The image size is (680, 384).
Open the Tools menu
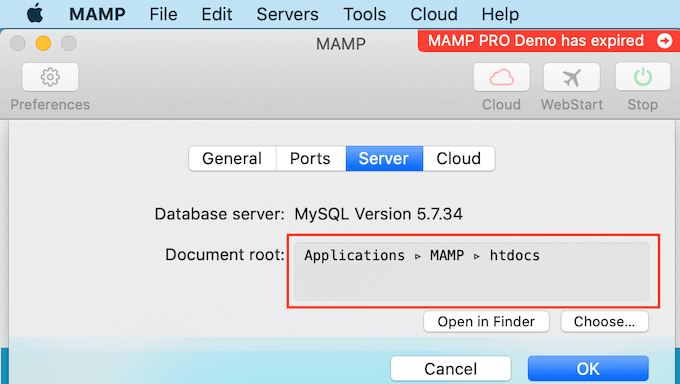(365, 14)
